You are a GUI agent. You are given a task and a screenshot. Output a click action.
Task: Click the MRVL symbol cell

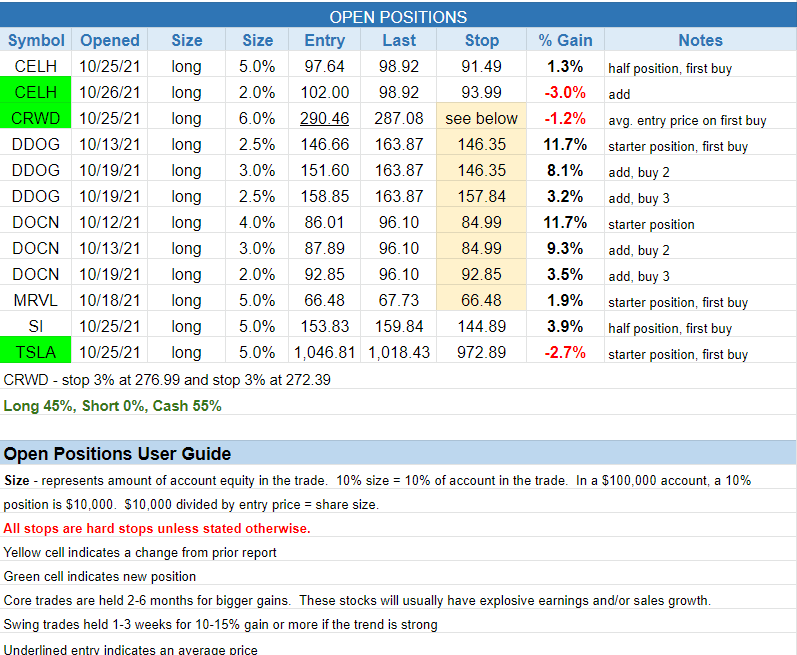(36, 300)
